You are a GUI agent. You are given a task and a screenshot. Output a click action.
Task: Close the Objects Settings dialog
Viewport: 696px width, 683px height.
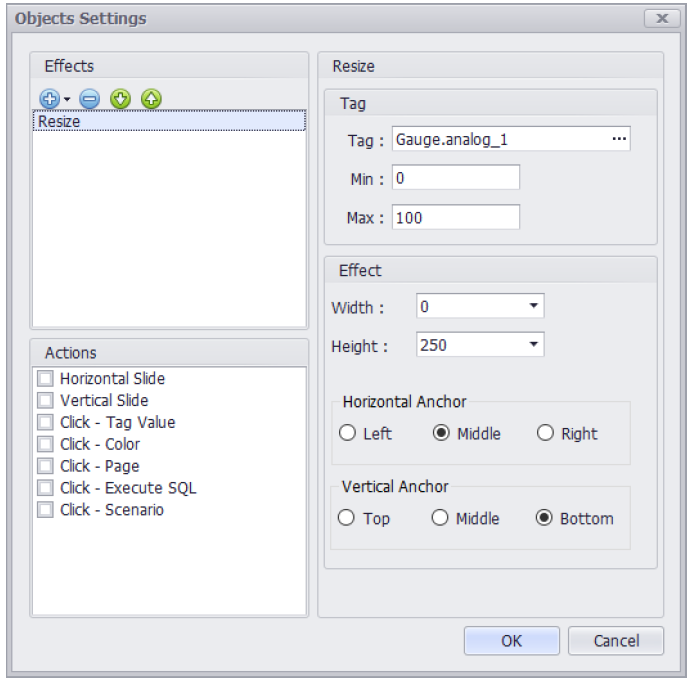[662, 18]
